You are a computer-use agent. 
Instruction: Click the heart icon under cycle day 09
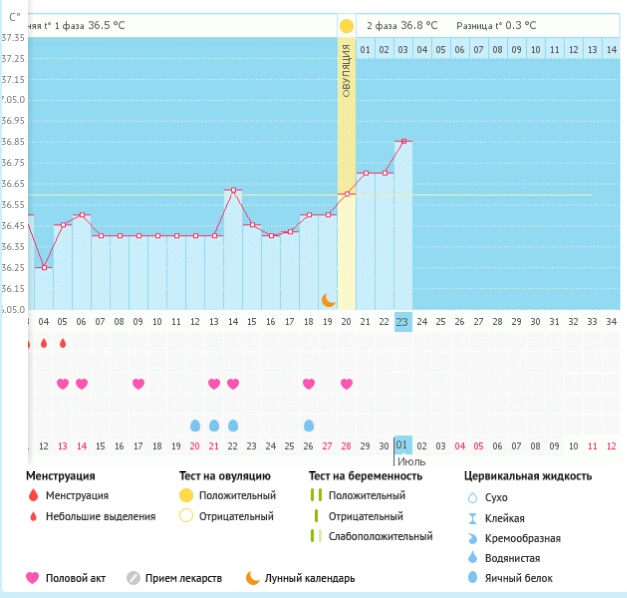(x=138, y=384)
